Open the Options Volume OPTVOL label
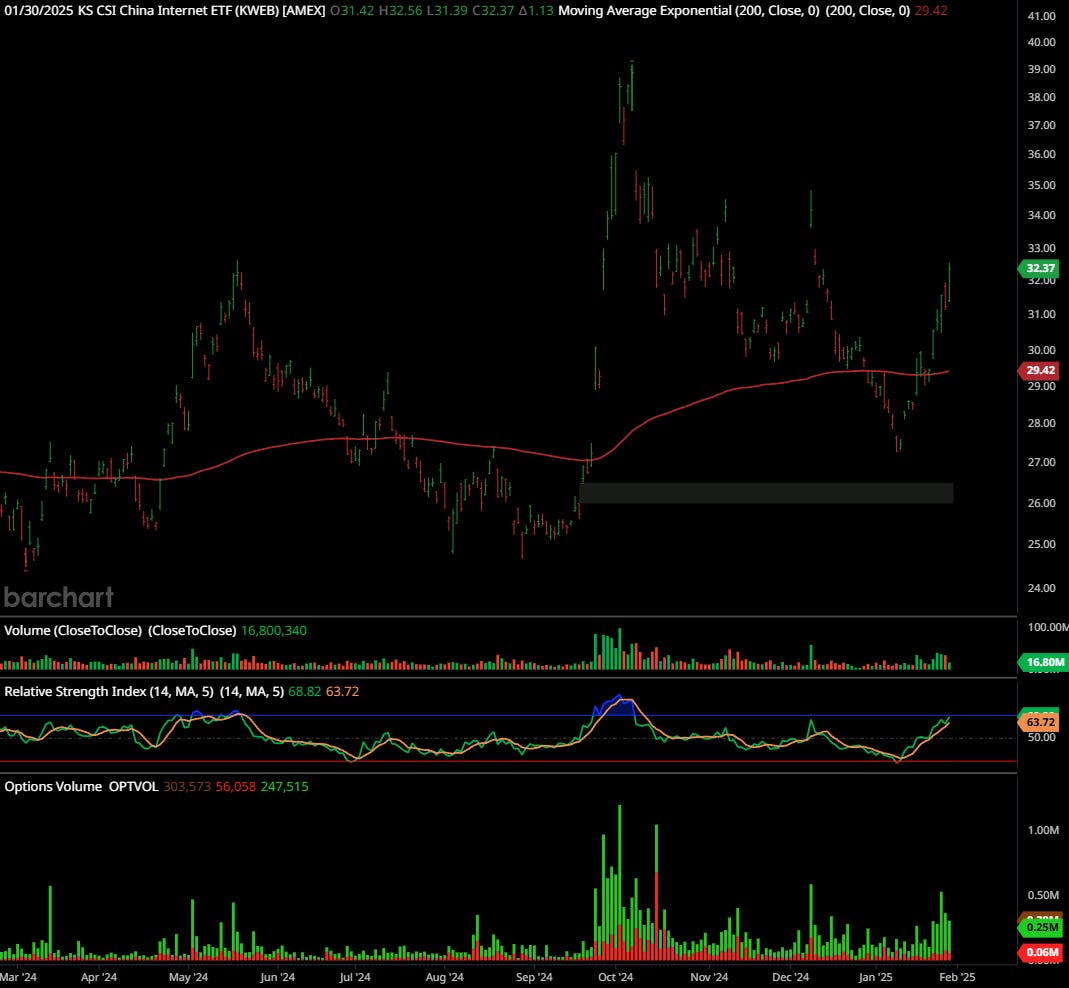This screenshot has height=988, width=1069. [x=81, y=786]
